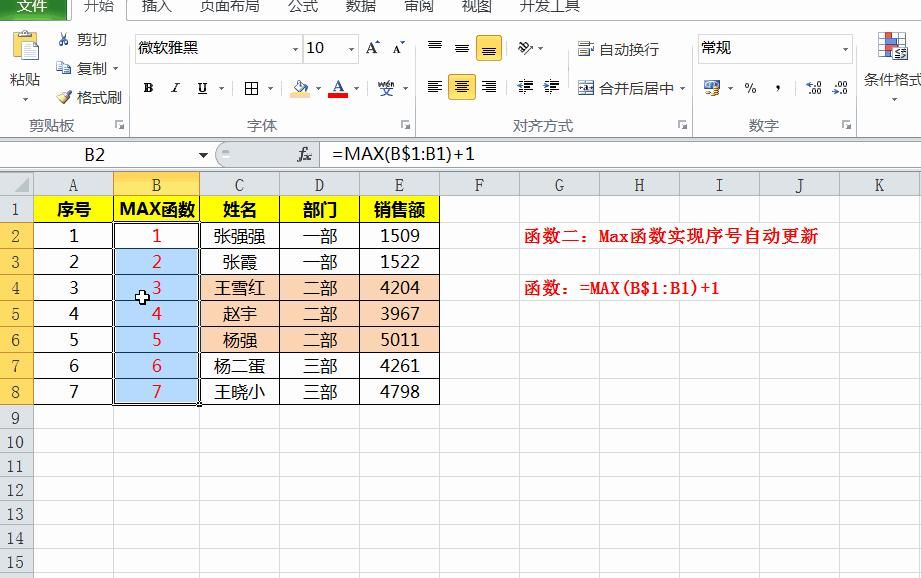Apply percent style % button

click(750, 88)
